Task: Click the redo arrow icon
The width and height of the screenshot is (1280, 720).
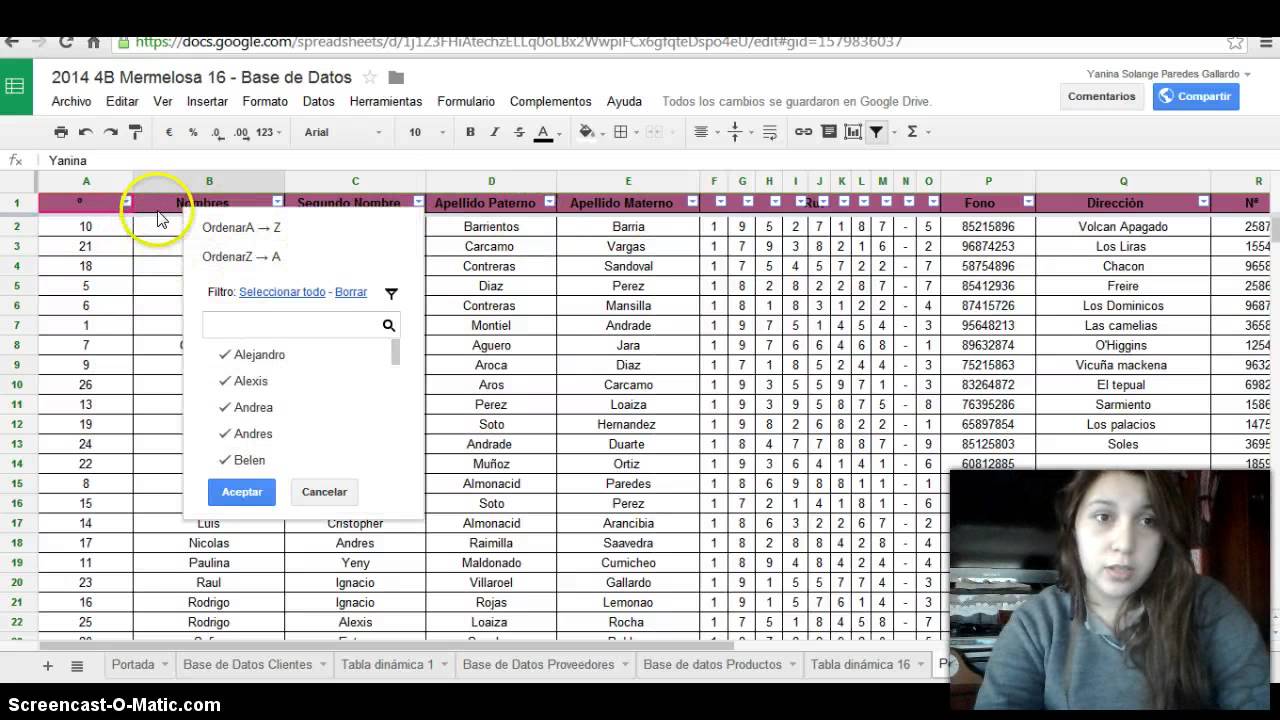Action: 111,132
